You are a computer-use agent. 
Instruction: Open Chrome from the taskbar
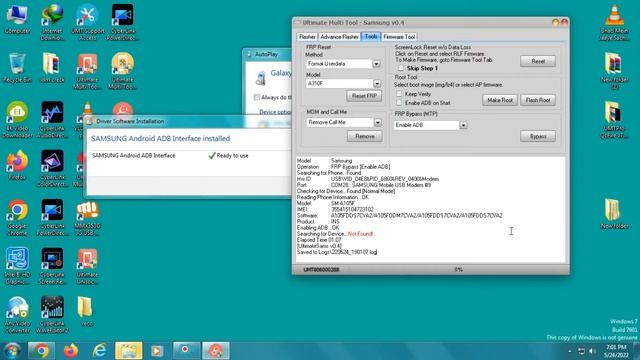coord(41,351)
